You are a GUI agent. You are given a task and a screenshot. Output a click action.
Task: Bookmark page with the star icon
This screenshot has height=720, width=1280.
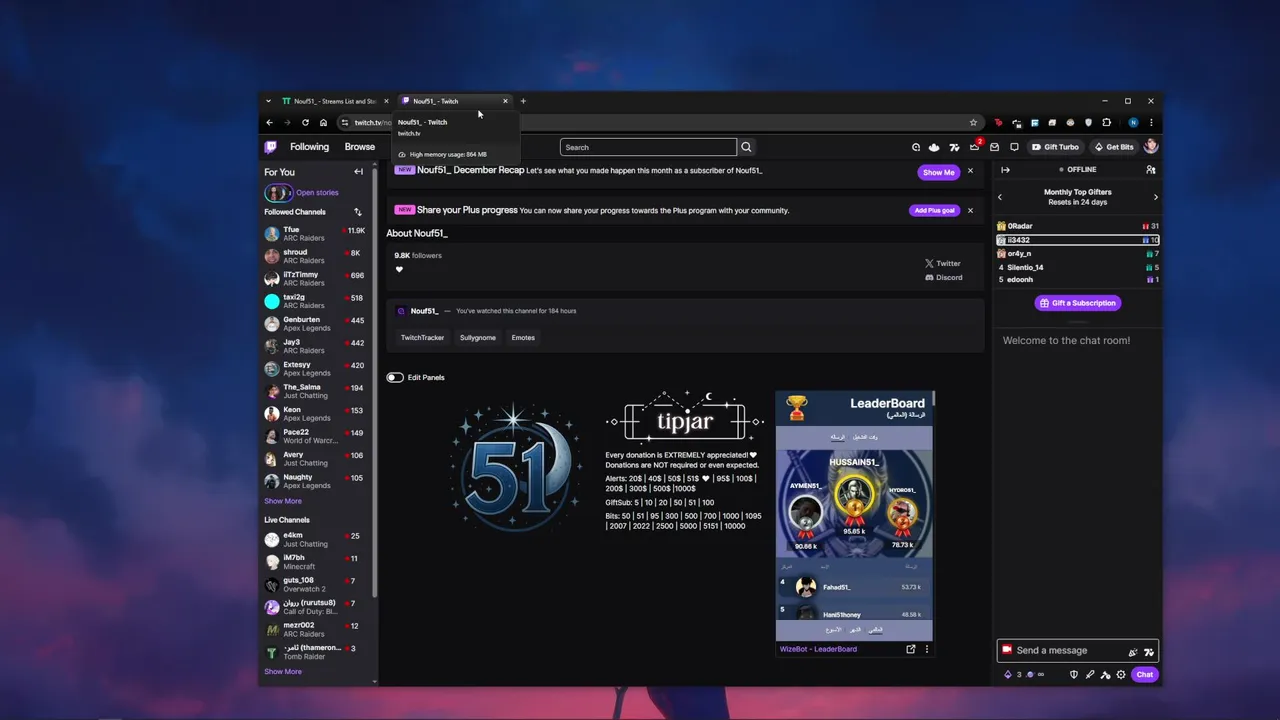tap(973, 123)
